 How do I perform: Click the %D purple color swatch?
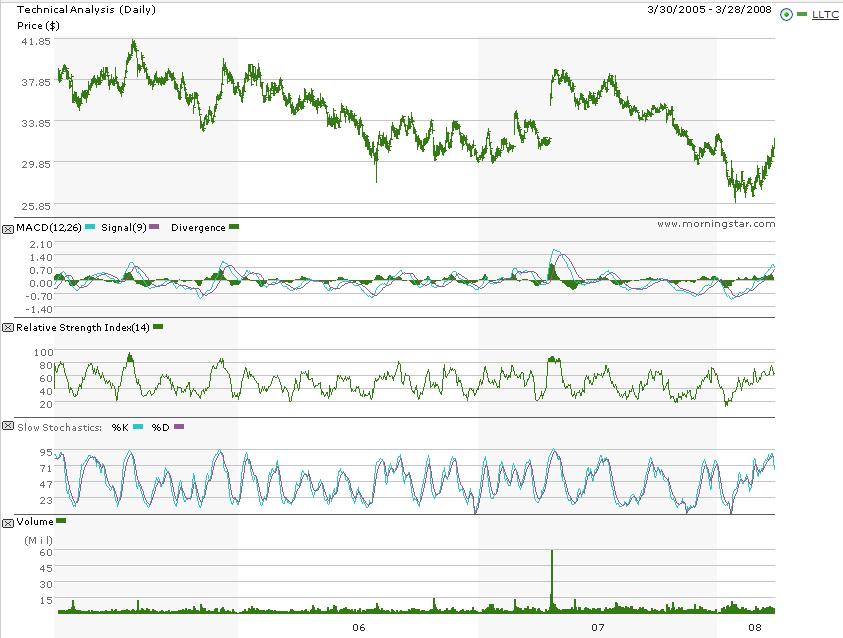[x=179, y=427]
